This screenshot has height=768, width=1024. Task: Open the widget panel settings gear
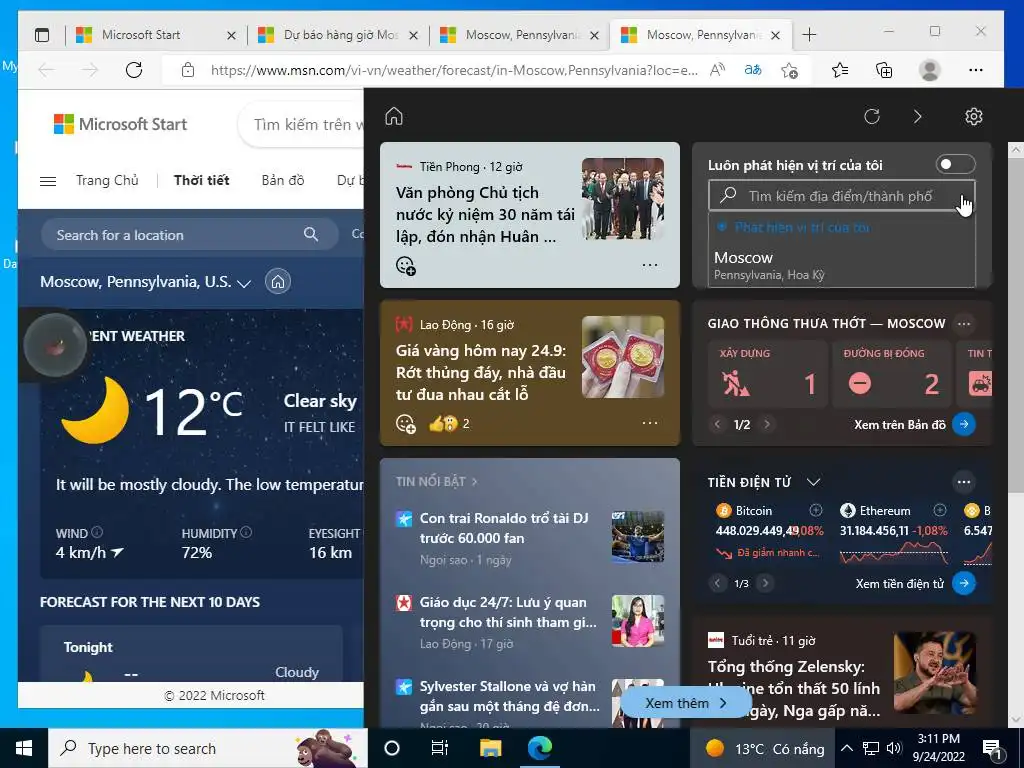[974, 116]
